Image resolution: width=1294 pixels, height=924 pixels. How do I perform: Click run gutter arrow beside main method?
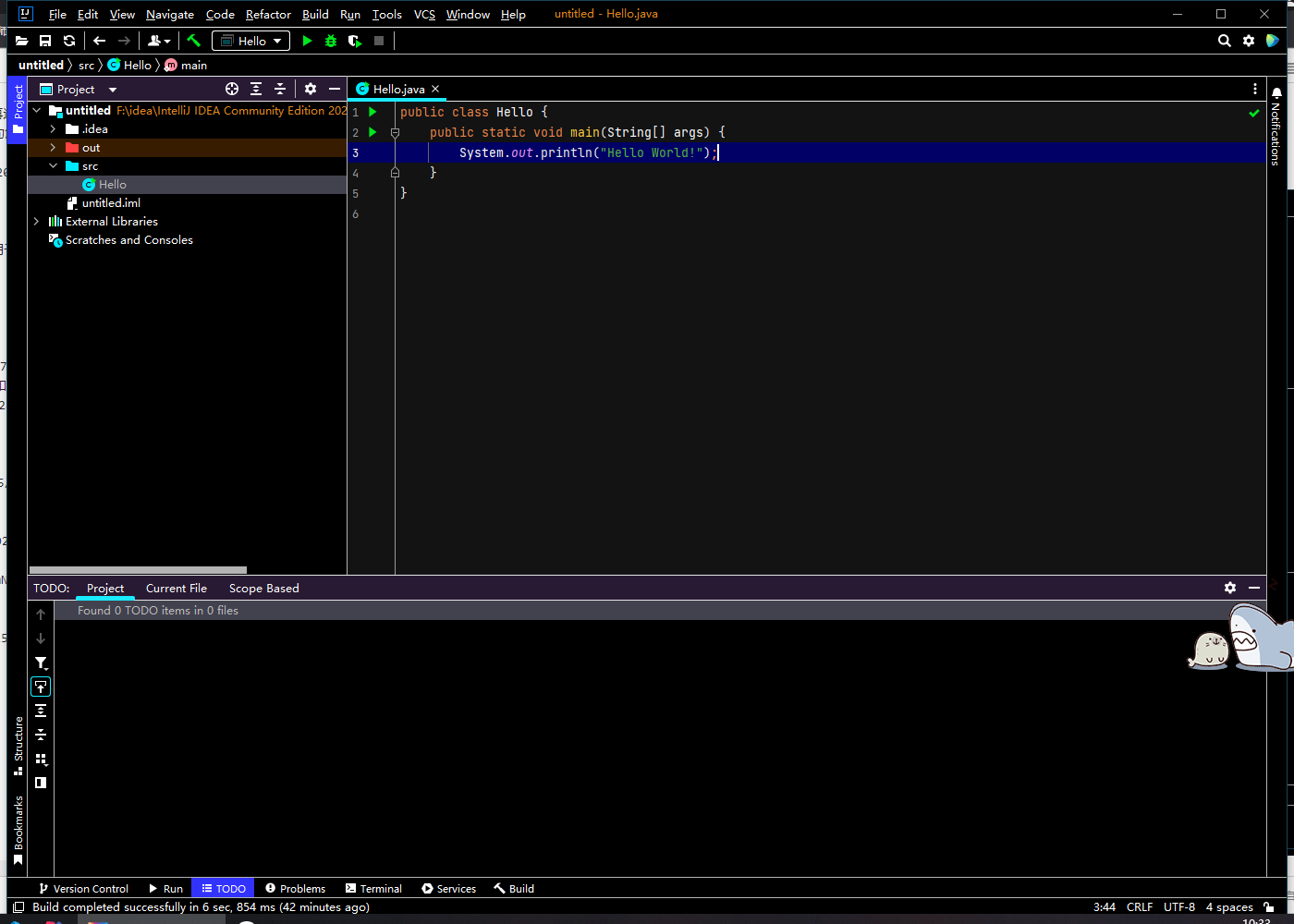tap(372, 132)
